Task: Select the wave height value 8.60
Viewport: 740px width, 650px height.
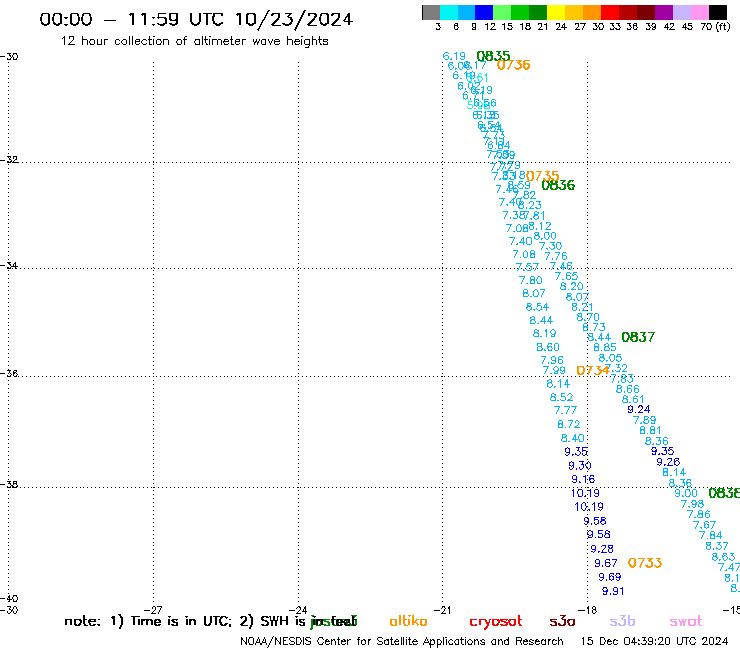Action: [548, 347]
